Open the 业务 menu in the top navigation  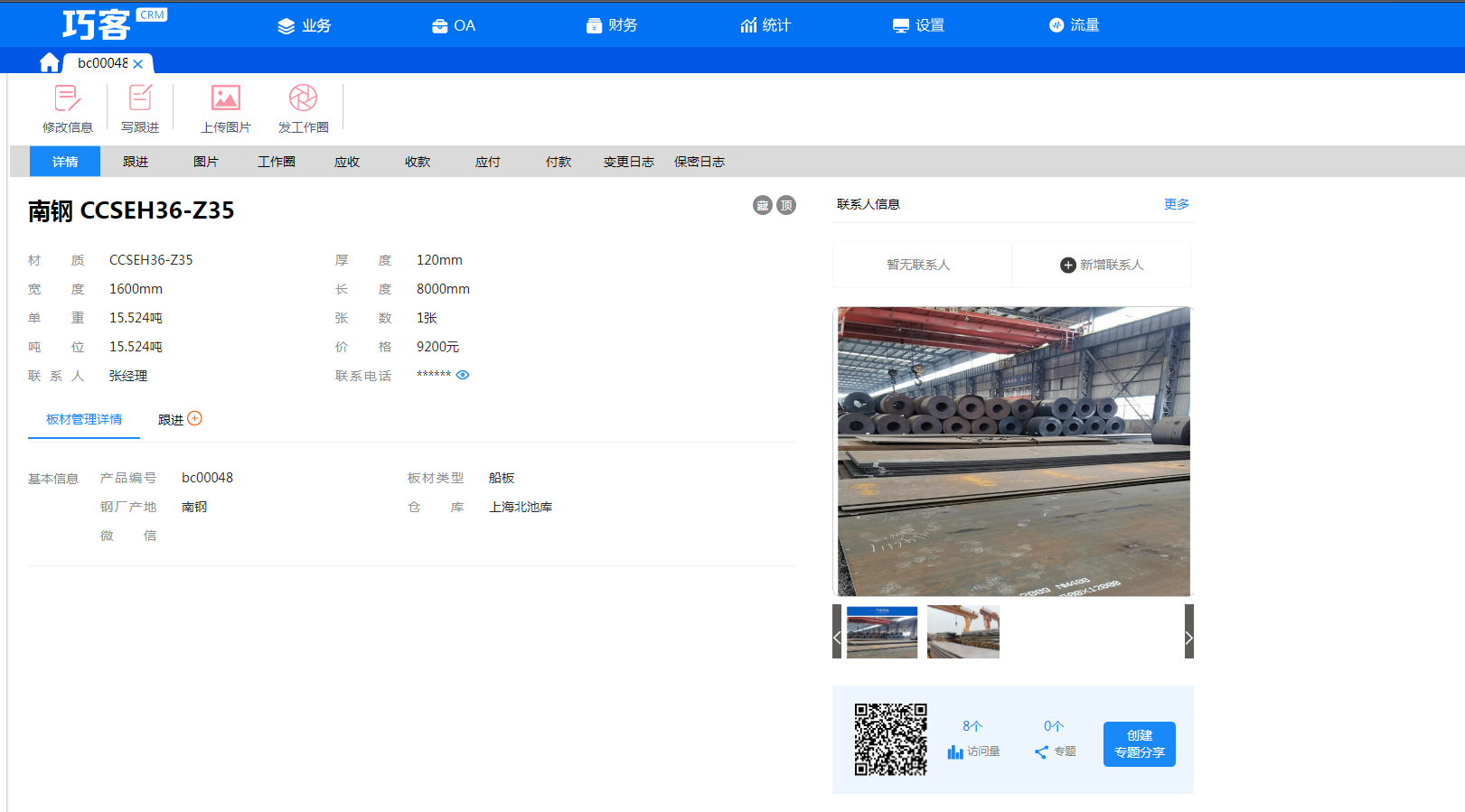click(304, 25)
